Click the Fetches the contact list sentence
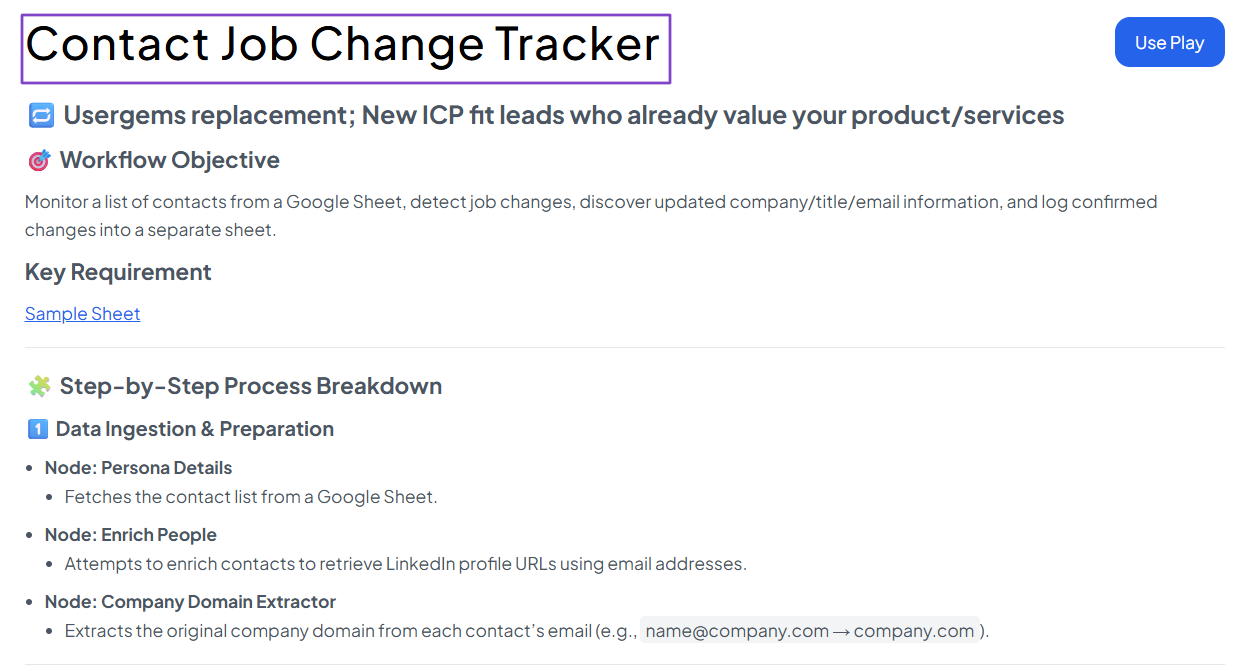The width and height of the screenshot is (1248, 669). click(x=251, y=497)
